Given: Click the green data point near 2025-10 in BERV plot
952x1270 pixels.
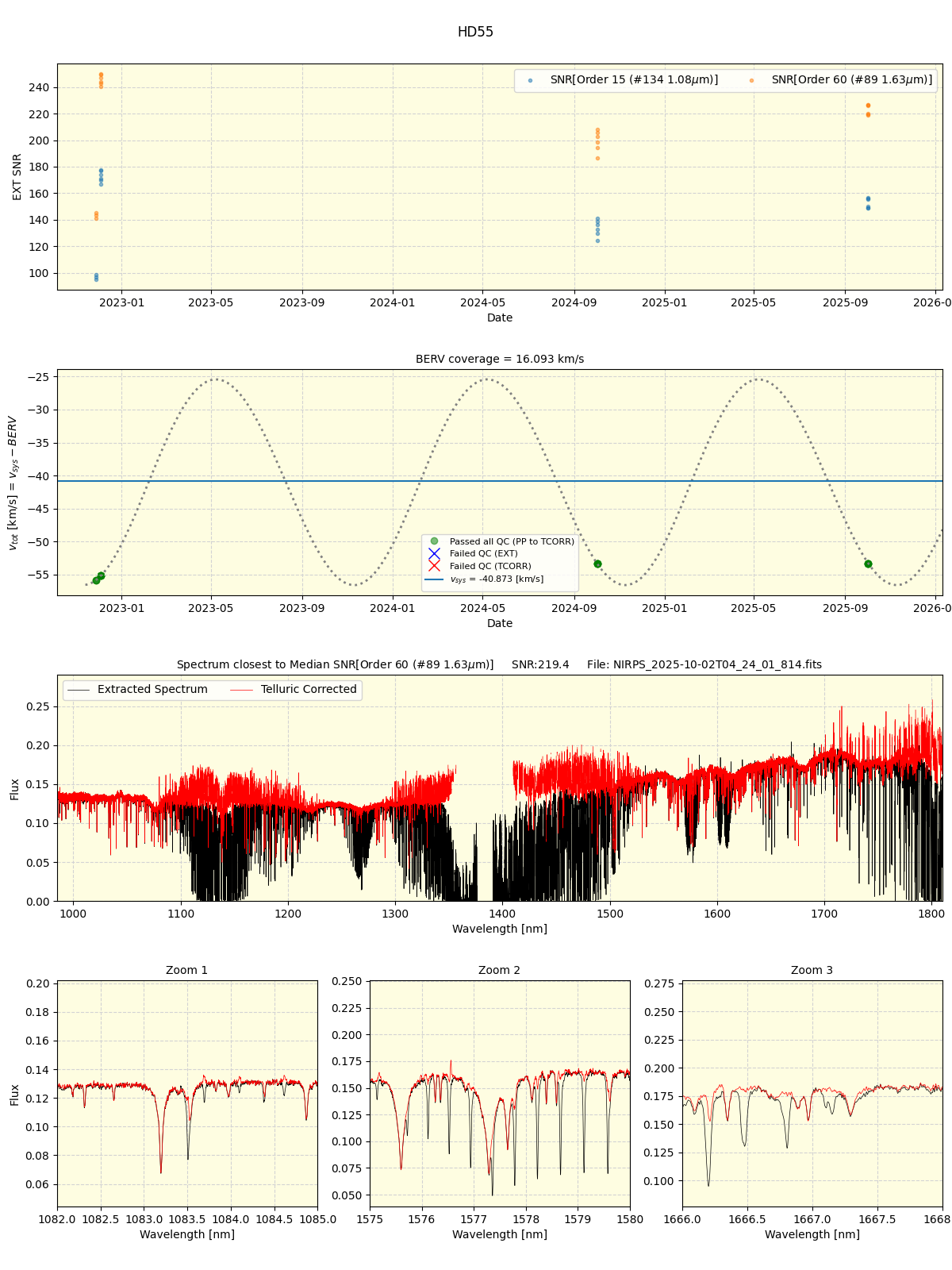Looking at the screenshot, I should point(868,564).
